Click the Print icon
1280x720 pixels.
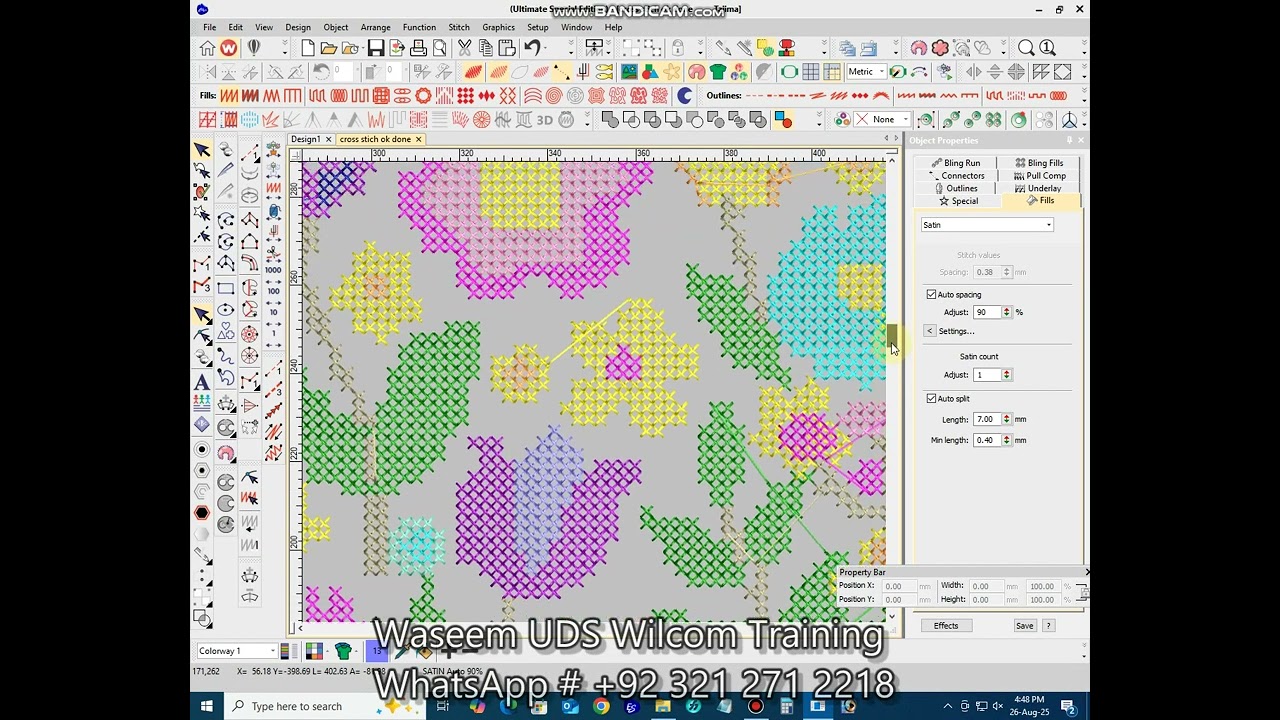[418, 48]
